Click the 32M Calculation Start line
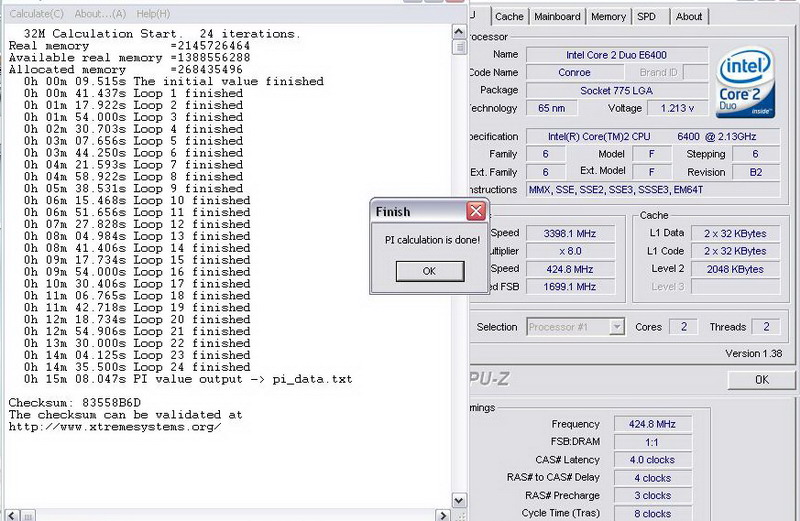This screenshot has width=800, height=521. click(x=162, y=34)
